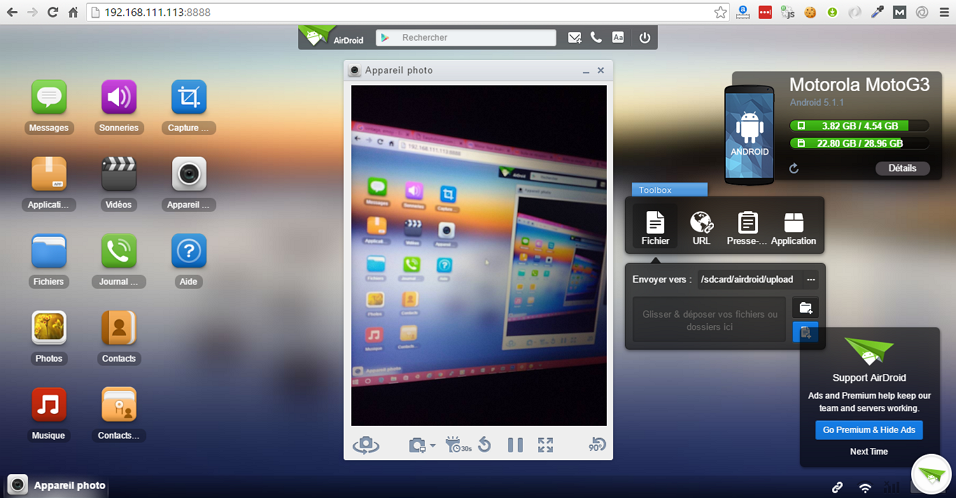Click Go Premium & Hide Ads button
This screenshot has height=498, width=956.
click(869, 430)
